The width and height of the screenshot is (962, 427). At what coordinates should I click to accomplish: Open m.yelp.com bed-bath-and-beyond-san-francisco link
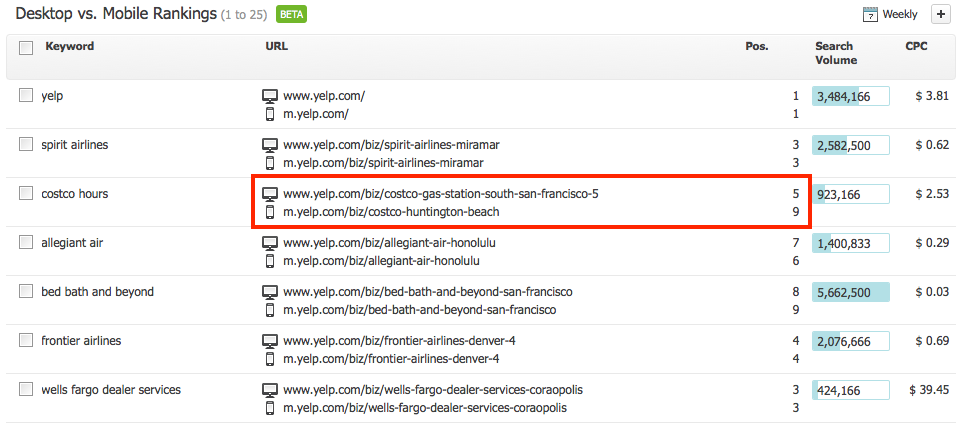420,310
